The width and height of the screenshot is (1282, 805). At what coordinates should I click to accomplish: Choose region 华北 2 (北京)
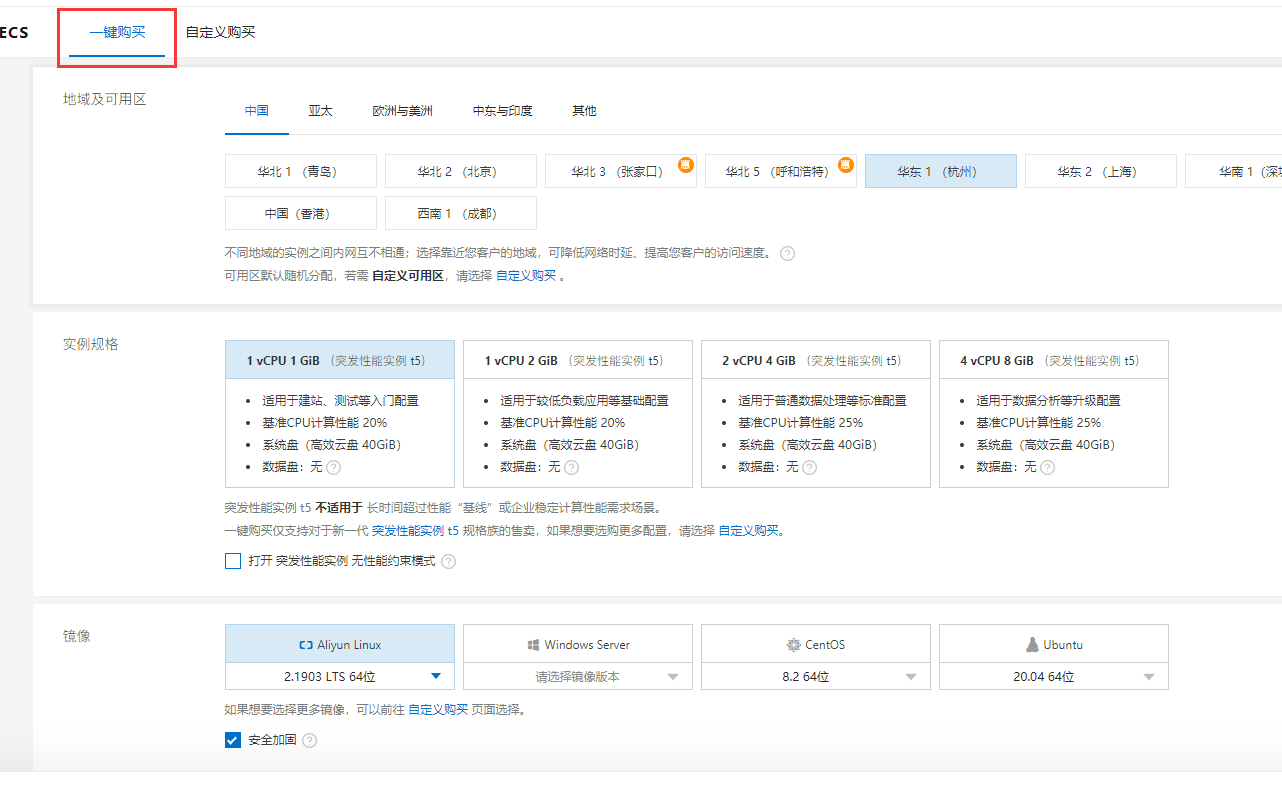coord(461,171)
